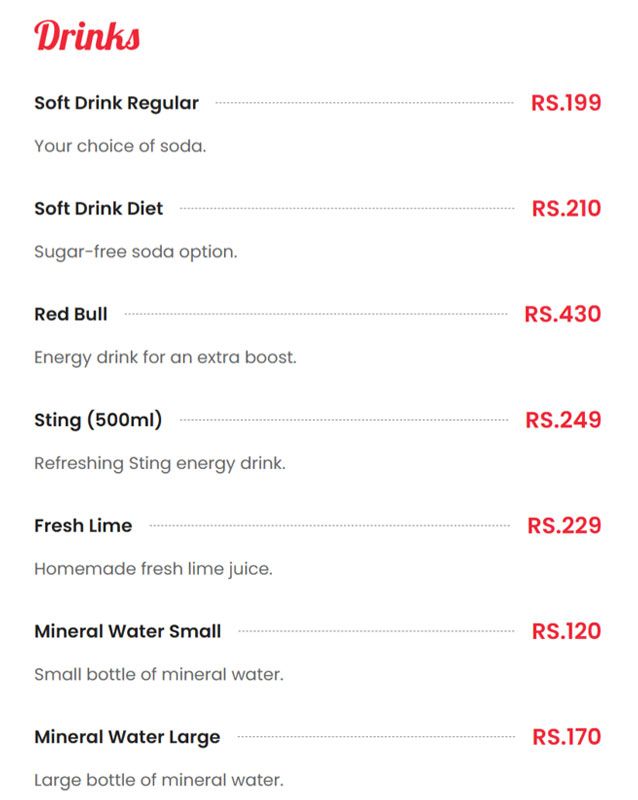
Task: Select the Red Bull item
Action: [x=71, y=314]
